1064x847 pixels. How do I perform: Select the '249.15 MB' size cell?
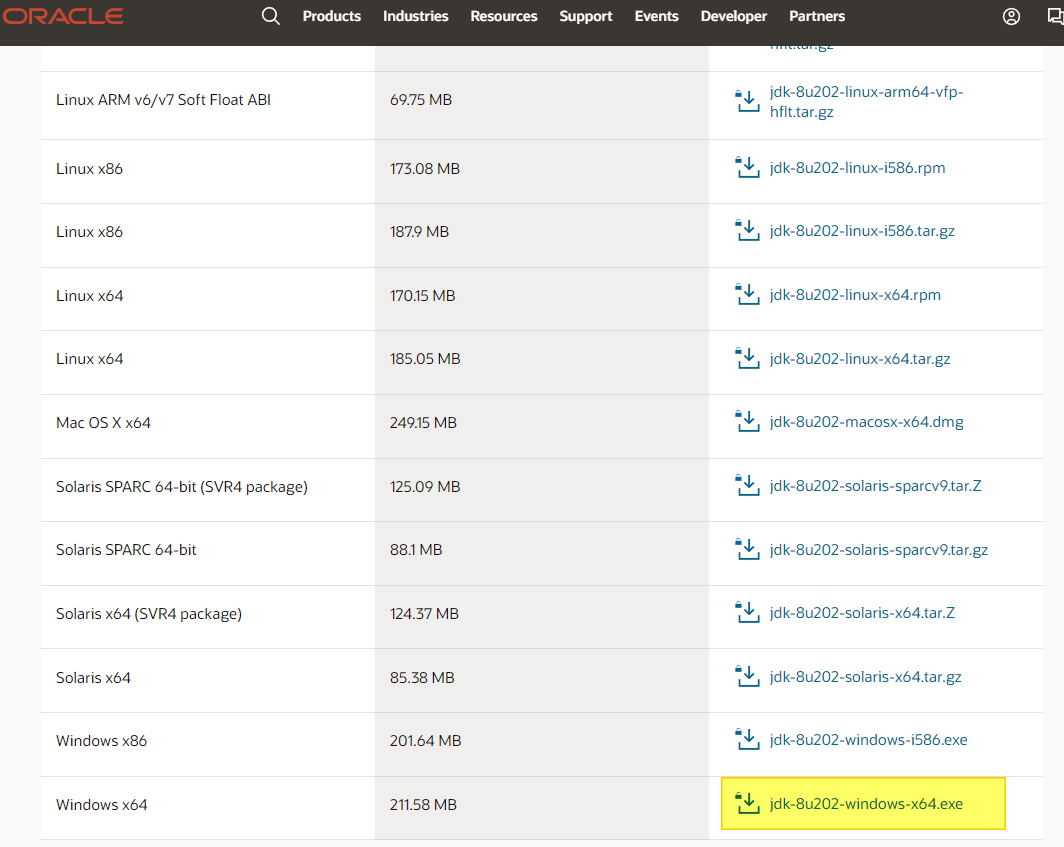(542, 426)
